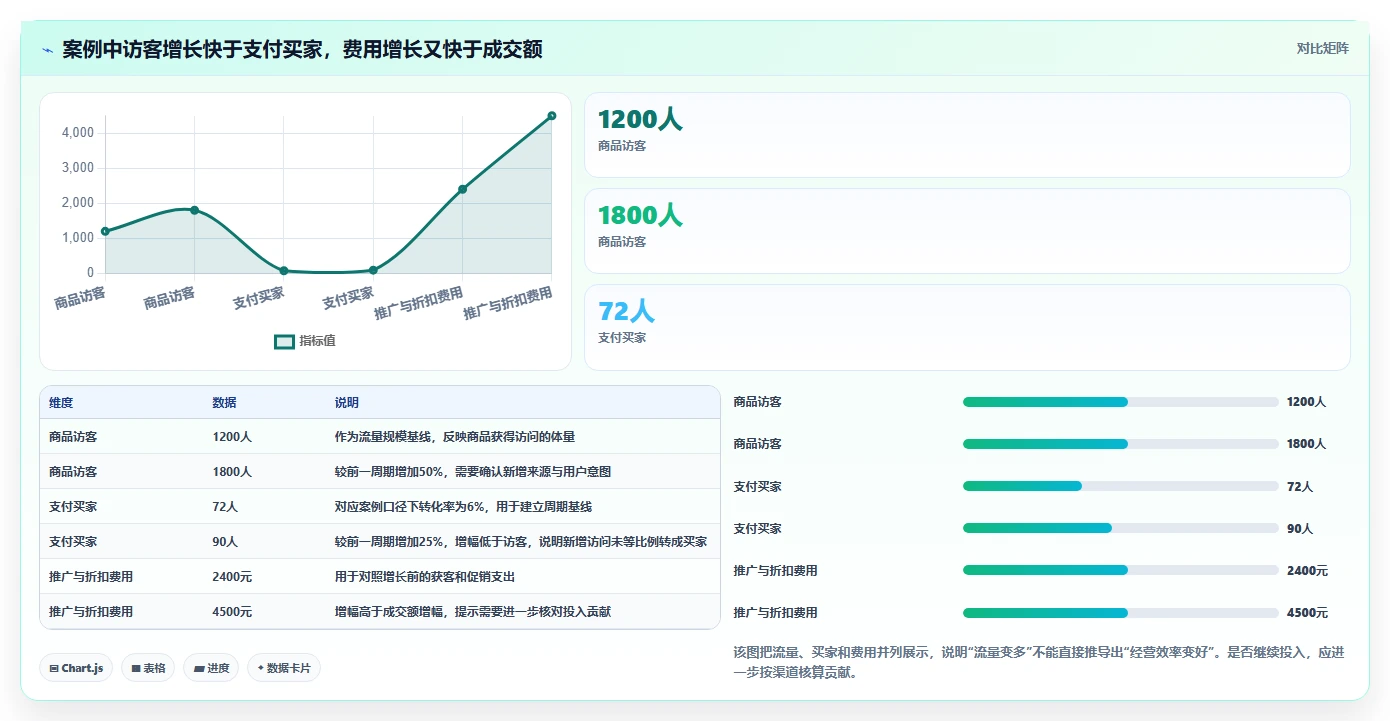Click text 用于对照增长前的获客和促销支出
Viewport: 1390px width, 721px height.
425,577
